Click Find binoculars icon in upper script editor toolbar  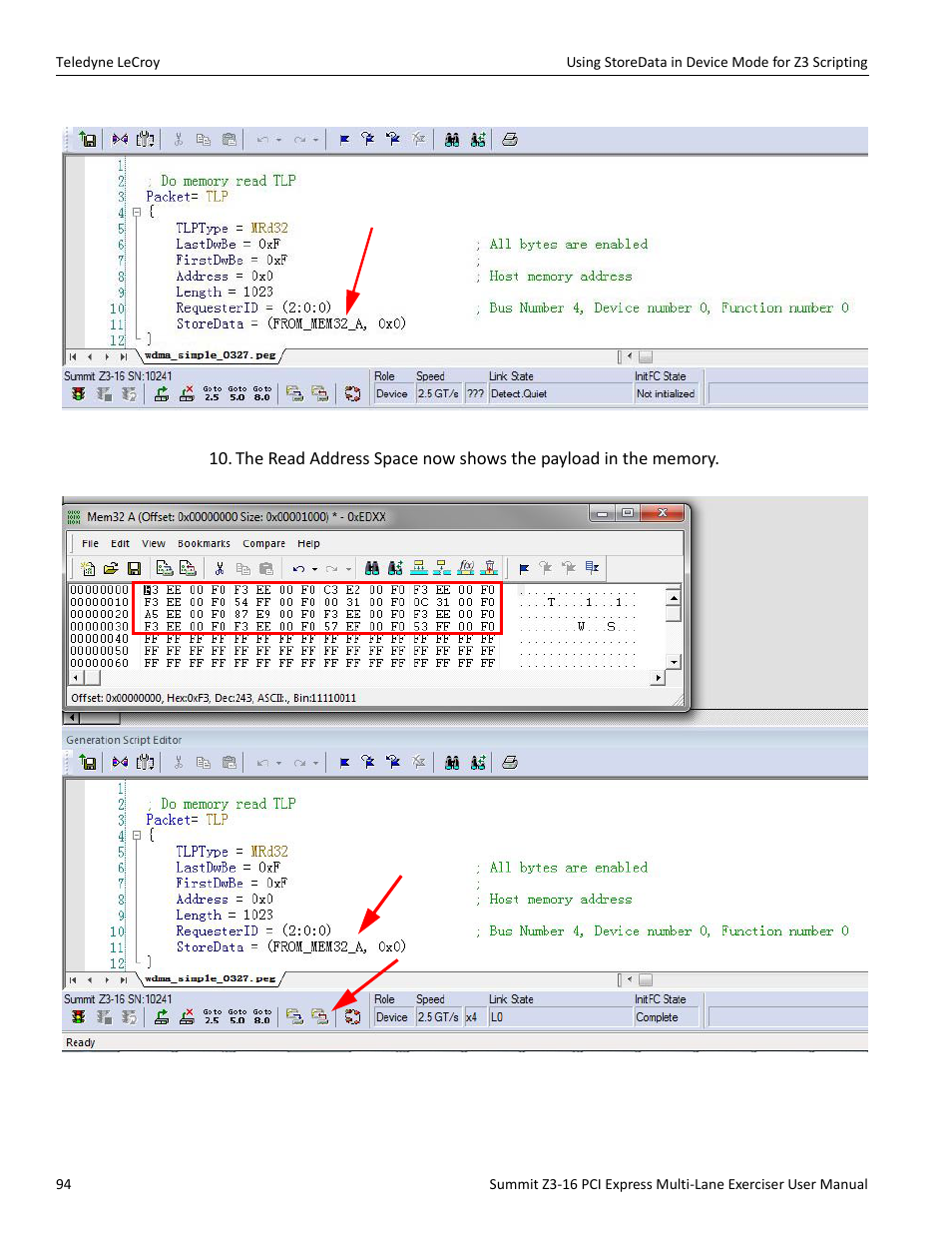pos(452,140)
